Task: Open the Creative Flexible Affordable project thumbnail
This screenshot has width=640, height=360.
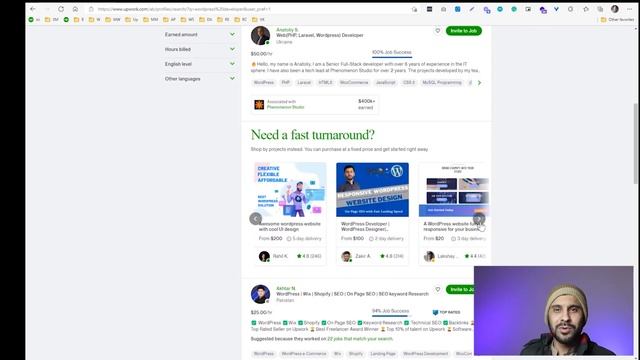Action: [290, 189]
